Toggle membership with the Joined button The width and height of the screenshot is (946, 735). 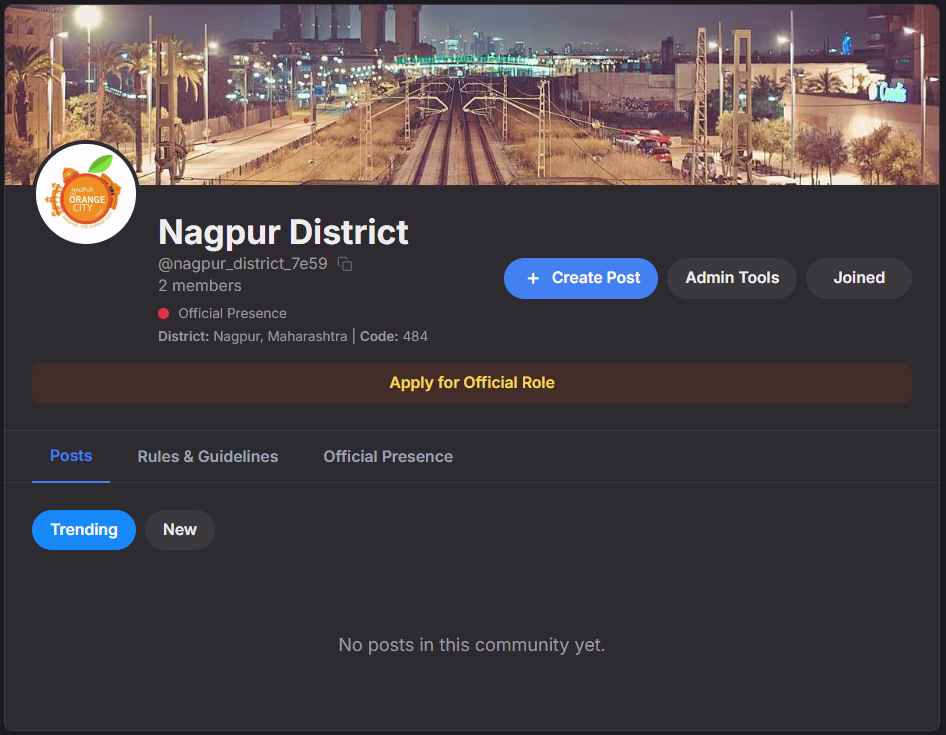point(858,278)
